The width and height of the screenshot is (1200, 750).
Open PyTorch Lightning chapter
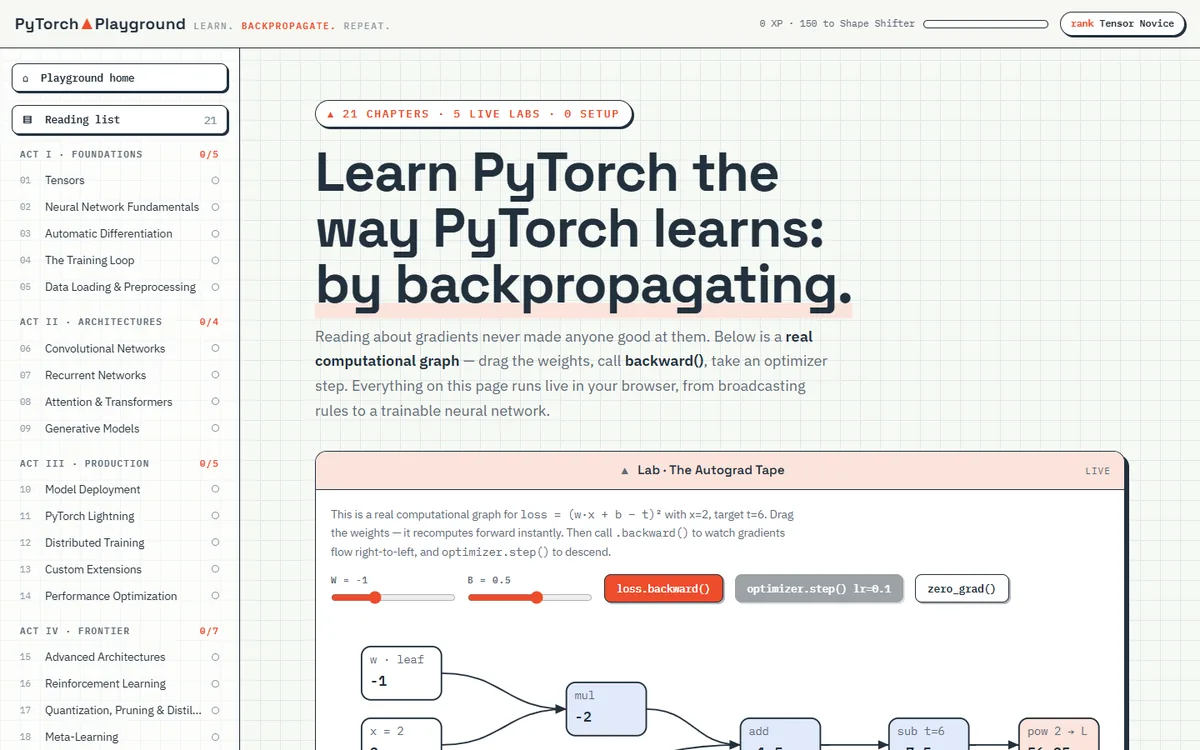[x=119, y=516]
